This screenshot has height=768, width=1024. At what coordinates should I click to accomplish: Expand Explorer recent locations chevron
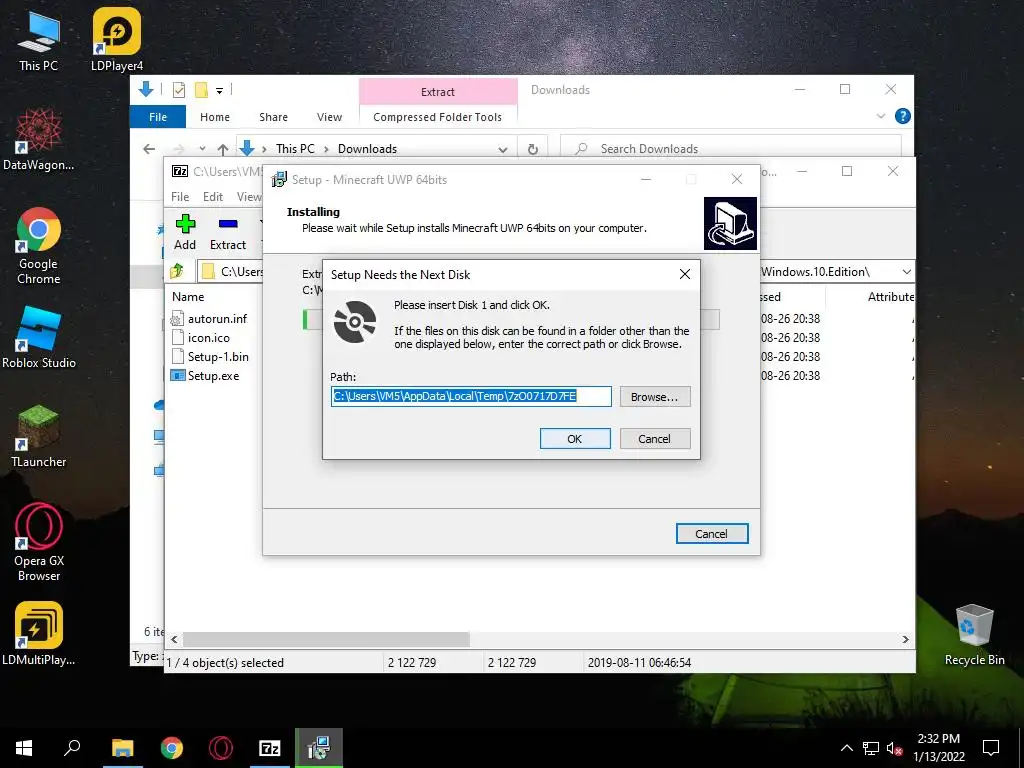[x=202, y=149]
